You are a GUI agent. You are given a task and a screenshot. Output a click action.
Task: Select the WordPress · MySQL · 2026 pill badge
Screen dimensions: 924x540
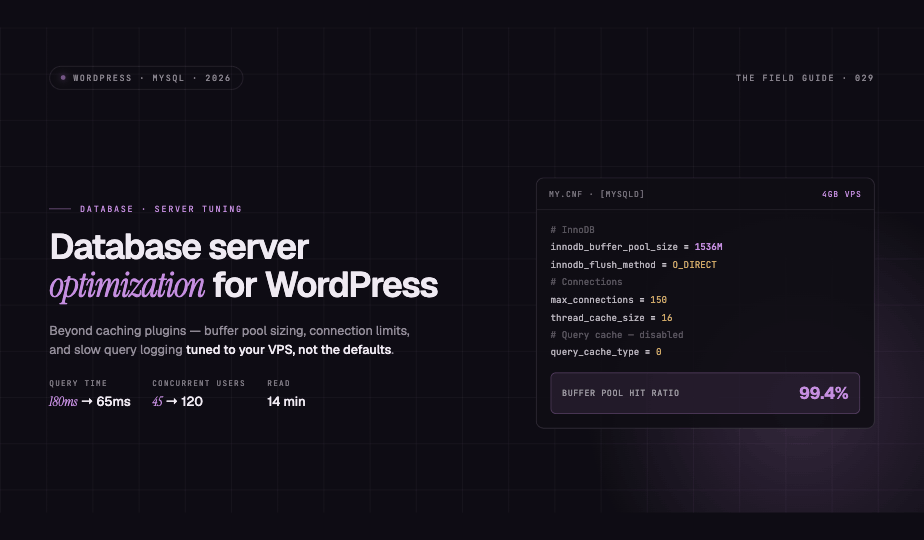146,78
